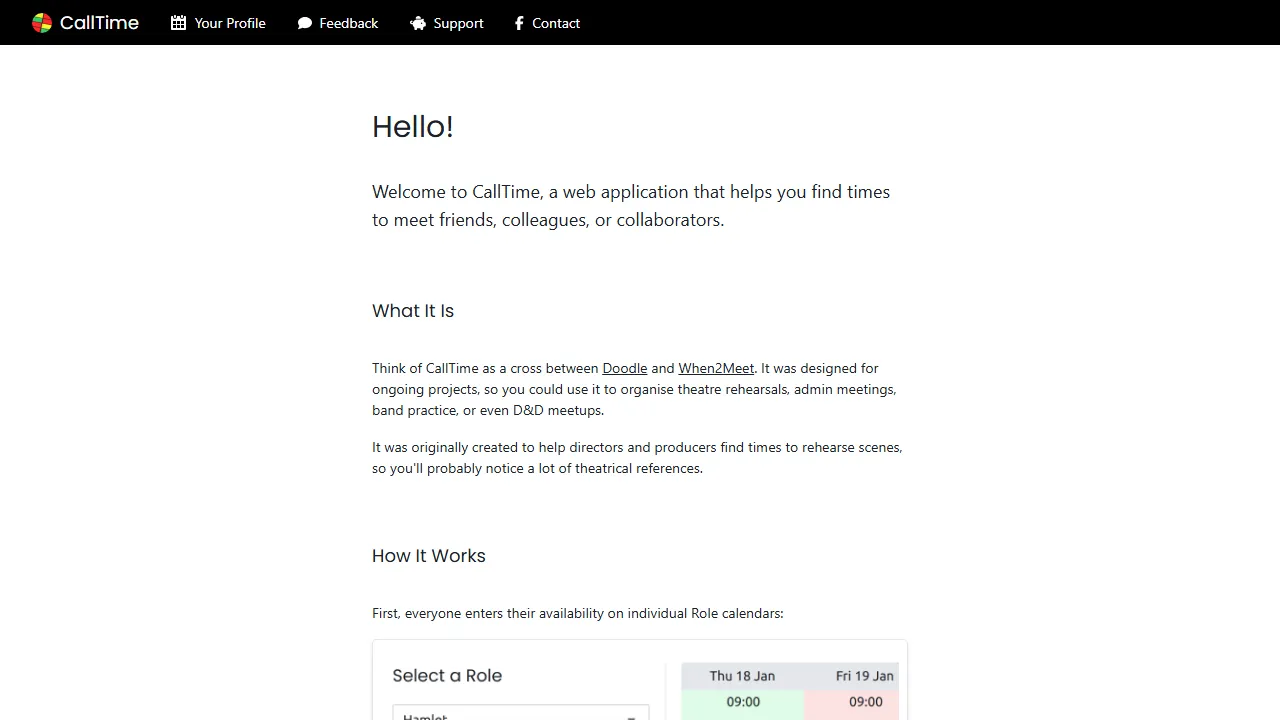Click the CallTime pie chart logo icon

(42, 22)
